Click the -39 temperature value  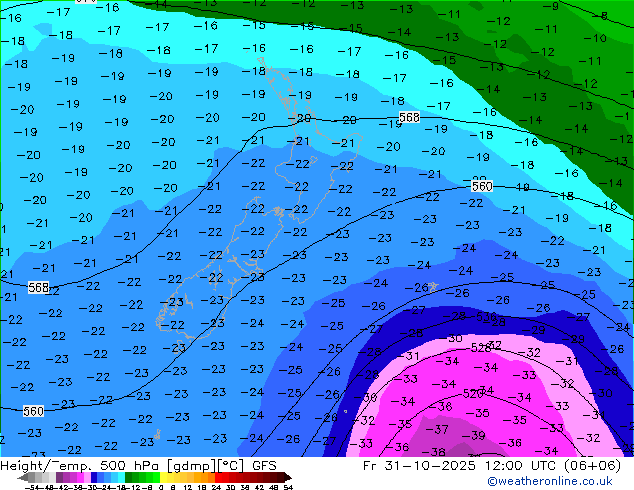(x=473, y=435)
